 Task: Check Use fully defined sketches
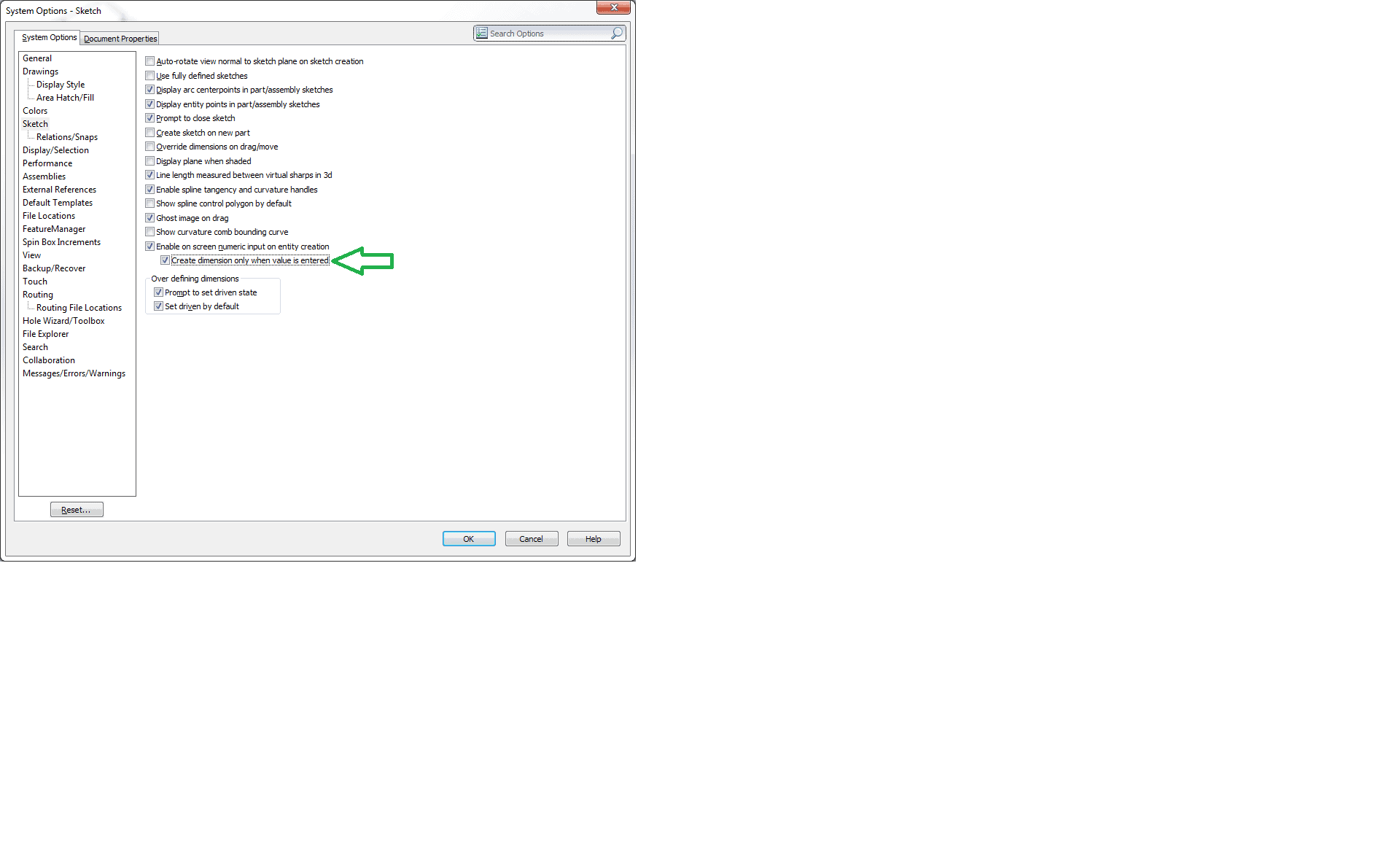(149, 76)
